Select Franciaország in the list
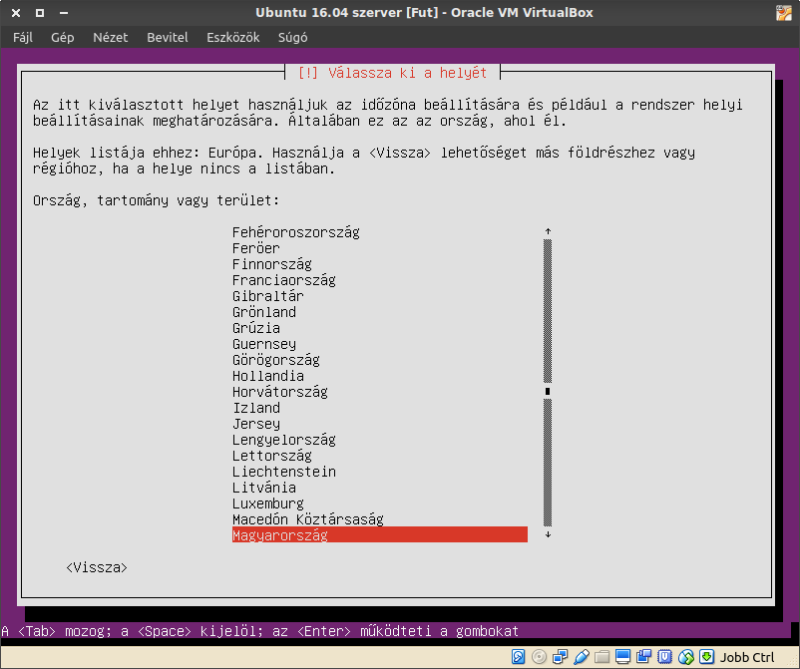This screenshot has width=800, height=669. 284,280
